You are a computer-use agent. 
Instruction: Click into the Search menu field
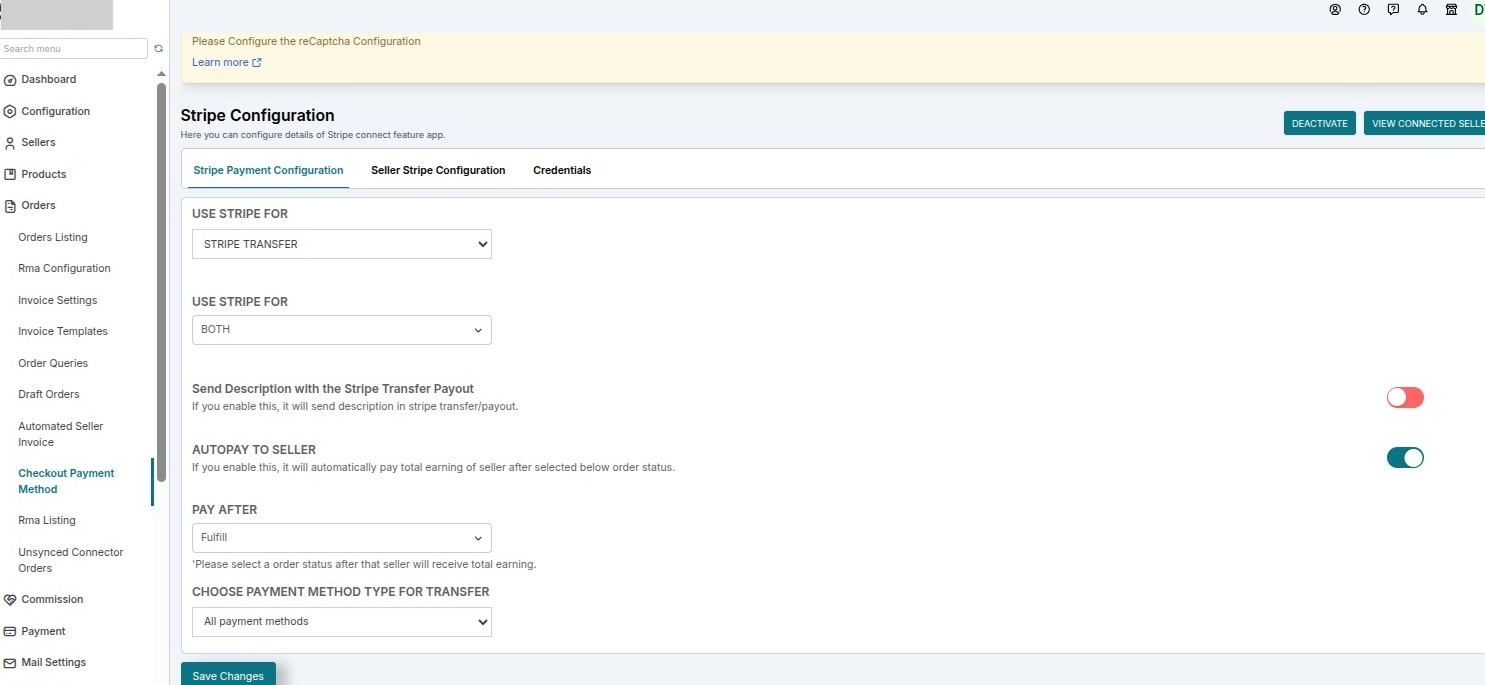pyautogui.click(x=74, y=48)
